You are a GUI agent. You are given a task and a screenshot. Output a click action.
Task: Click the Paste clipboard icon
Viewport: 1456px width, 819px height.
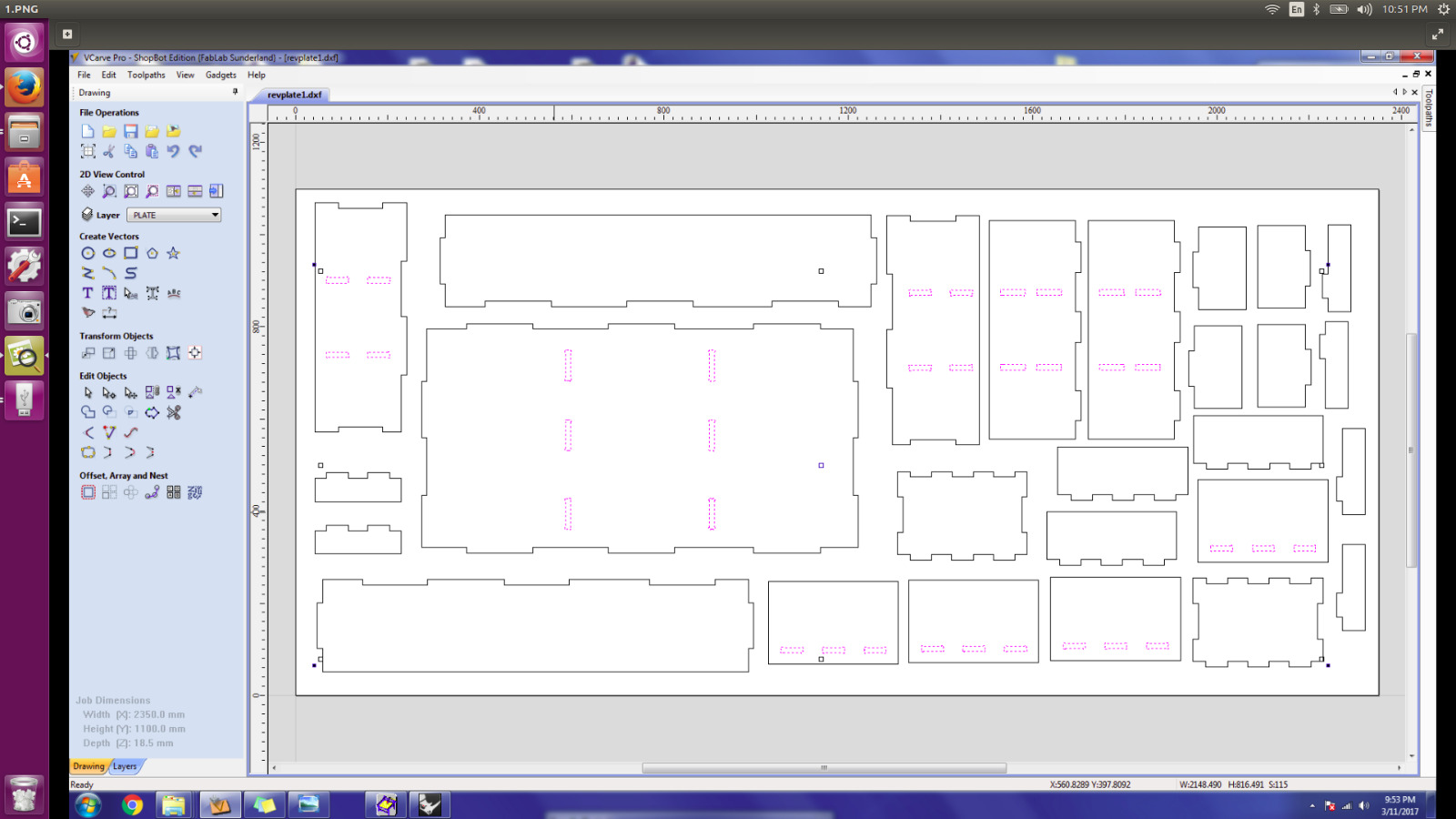[152, 151]
